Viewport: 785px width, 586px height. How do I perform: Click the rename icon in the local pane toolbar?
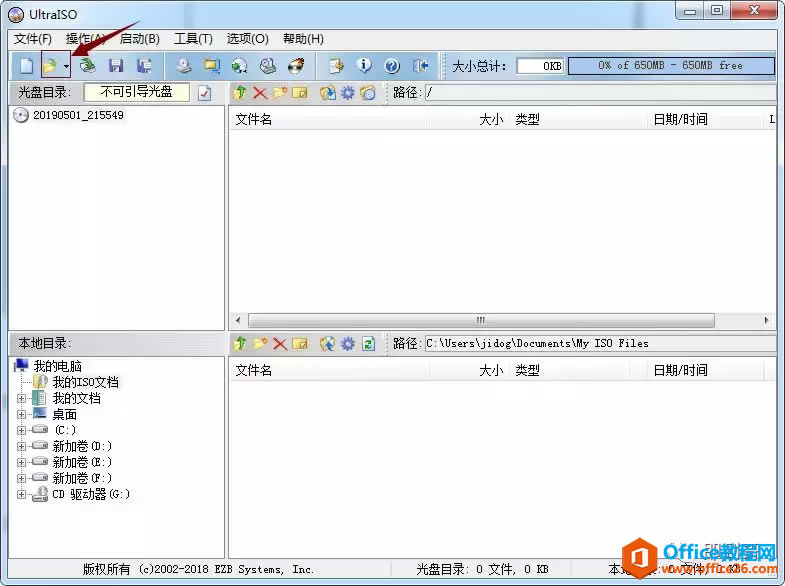click(x=299, y=343)
